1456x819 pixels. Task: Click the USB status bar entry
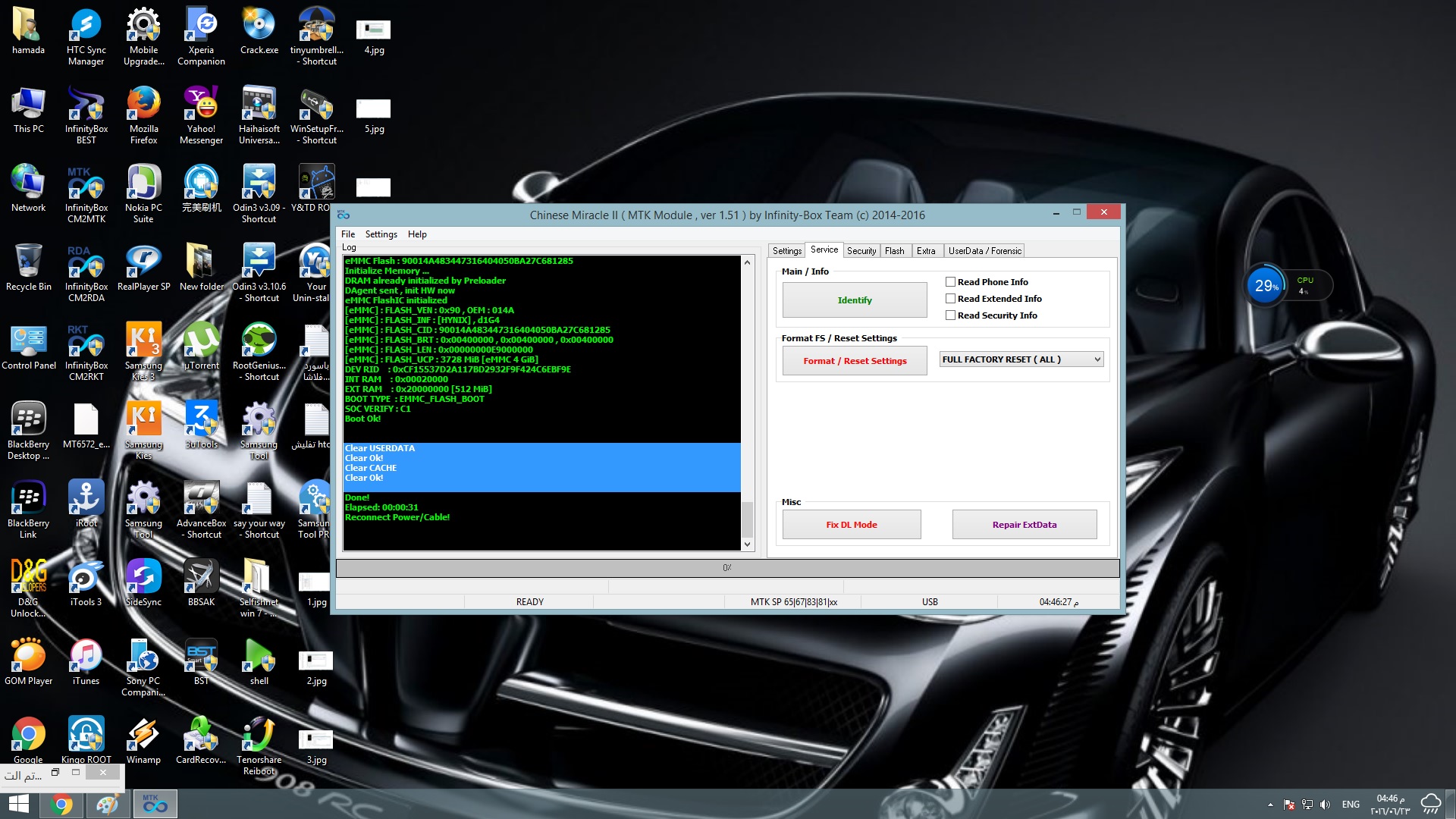tap(930, 602)
